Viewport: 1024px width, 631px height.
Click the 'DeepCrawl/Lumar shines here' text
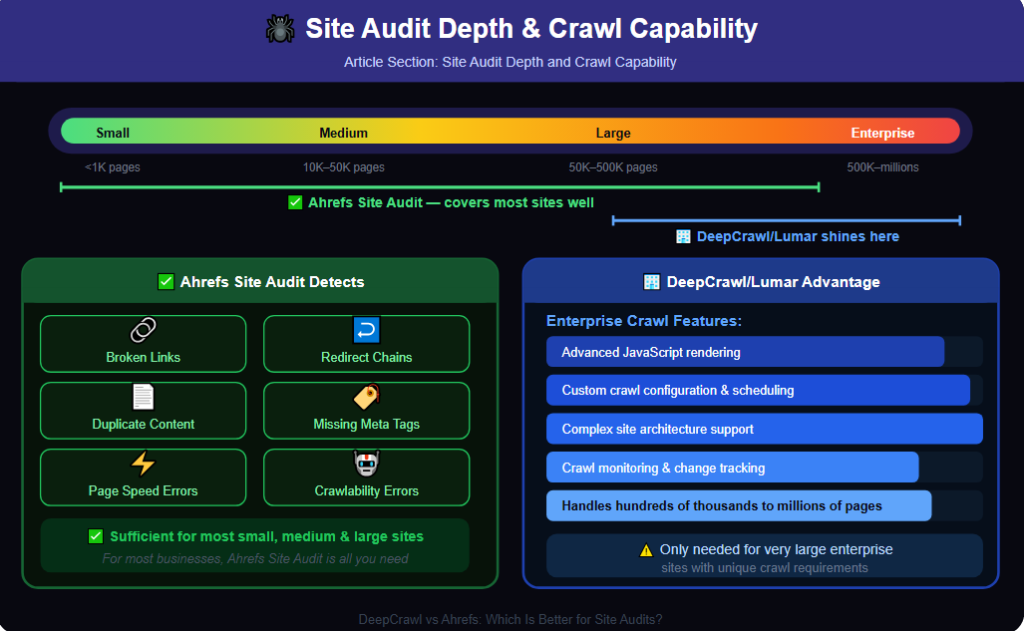point(797,236)
